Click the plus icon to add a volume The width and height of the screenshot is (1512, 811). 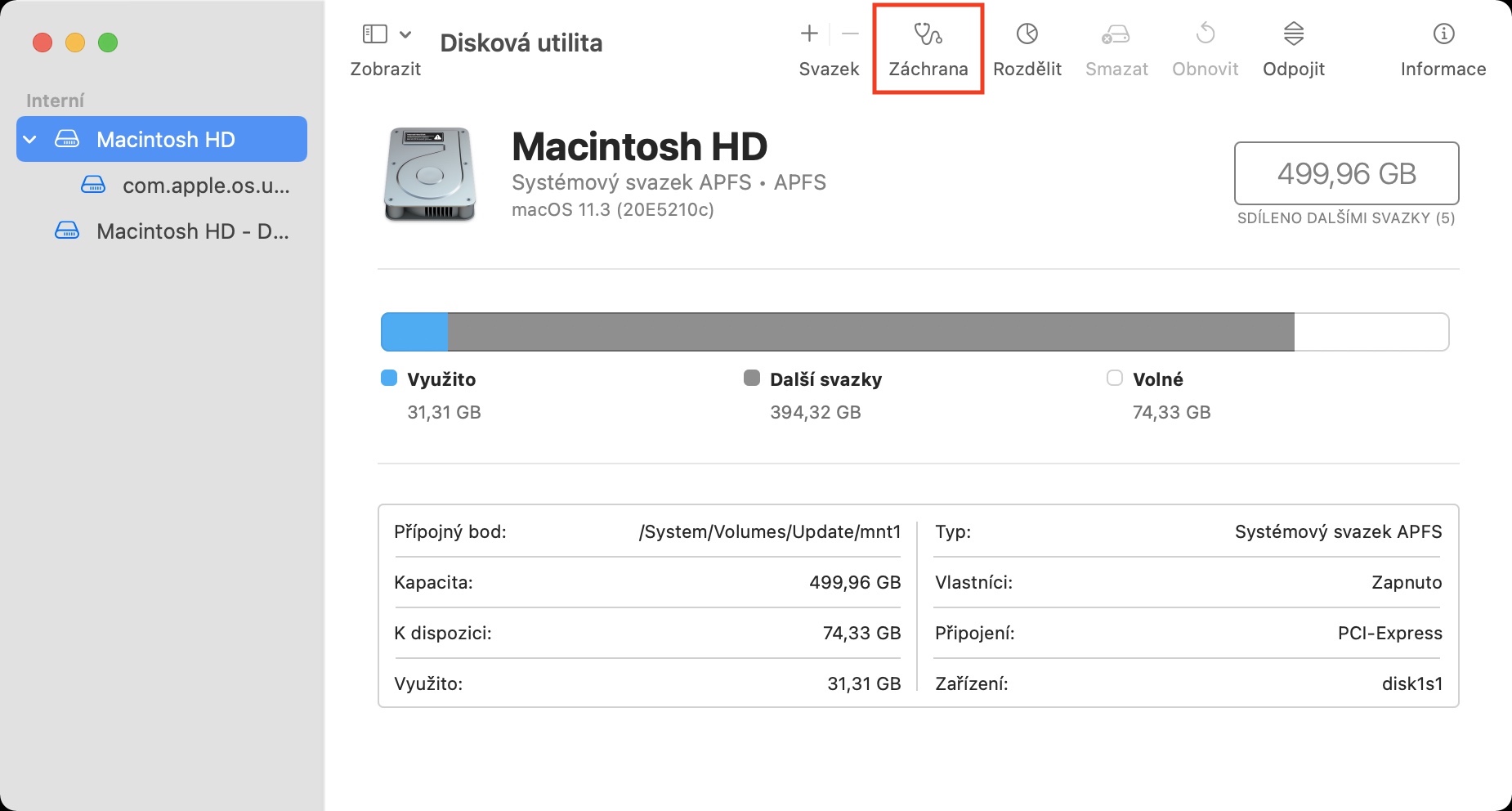(x=809, y=34)
